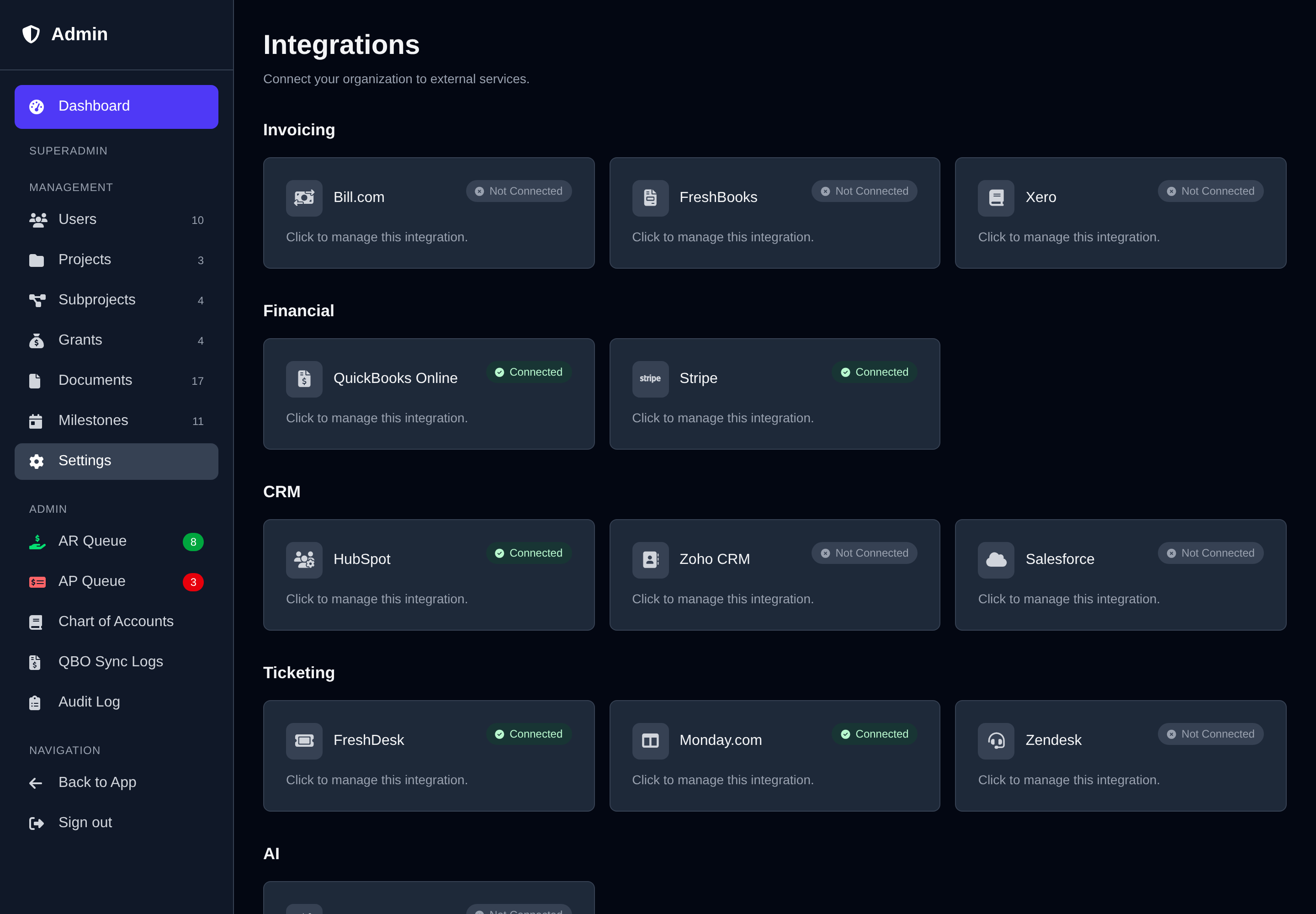Click the AR Queue hand-dollar icon
The width and height of the screenshot is (1316, 914).
click(x=37, y=542)
